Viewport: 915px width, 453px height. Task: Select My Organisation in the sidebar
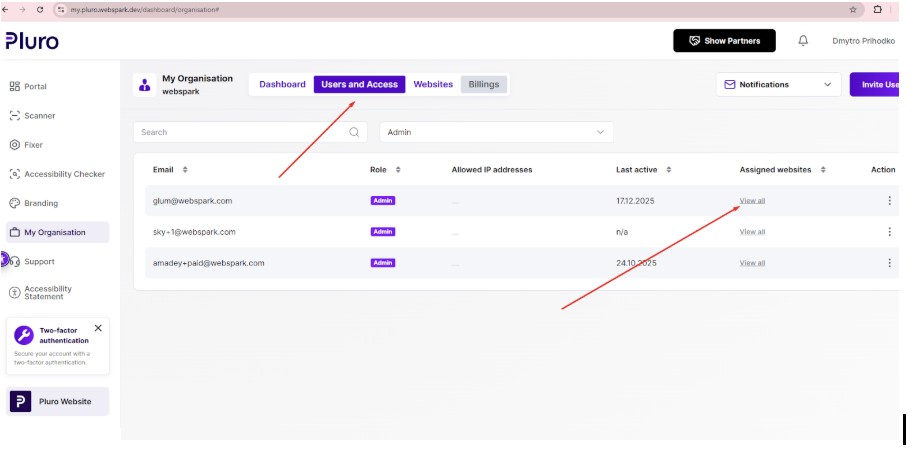[x=57, y=232]
